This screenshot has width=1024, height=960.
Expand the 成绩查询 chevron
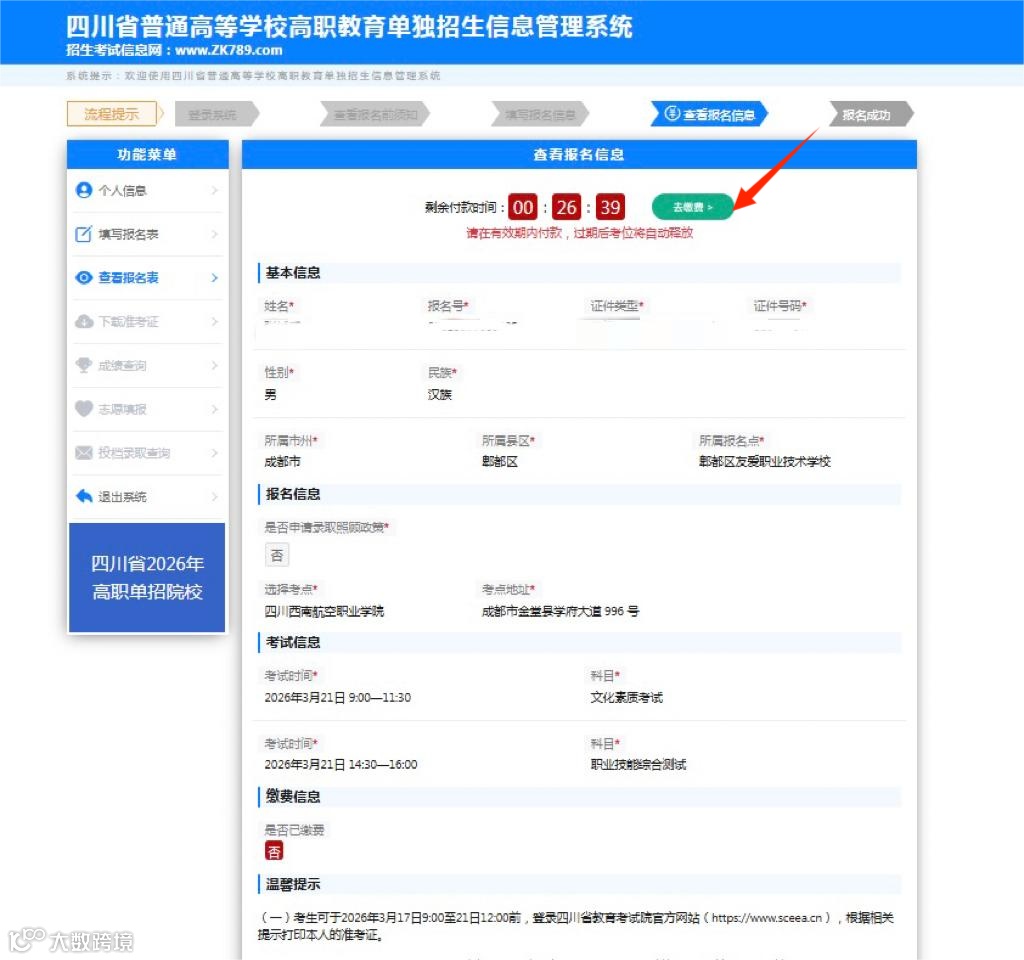(x=215, y=365)
